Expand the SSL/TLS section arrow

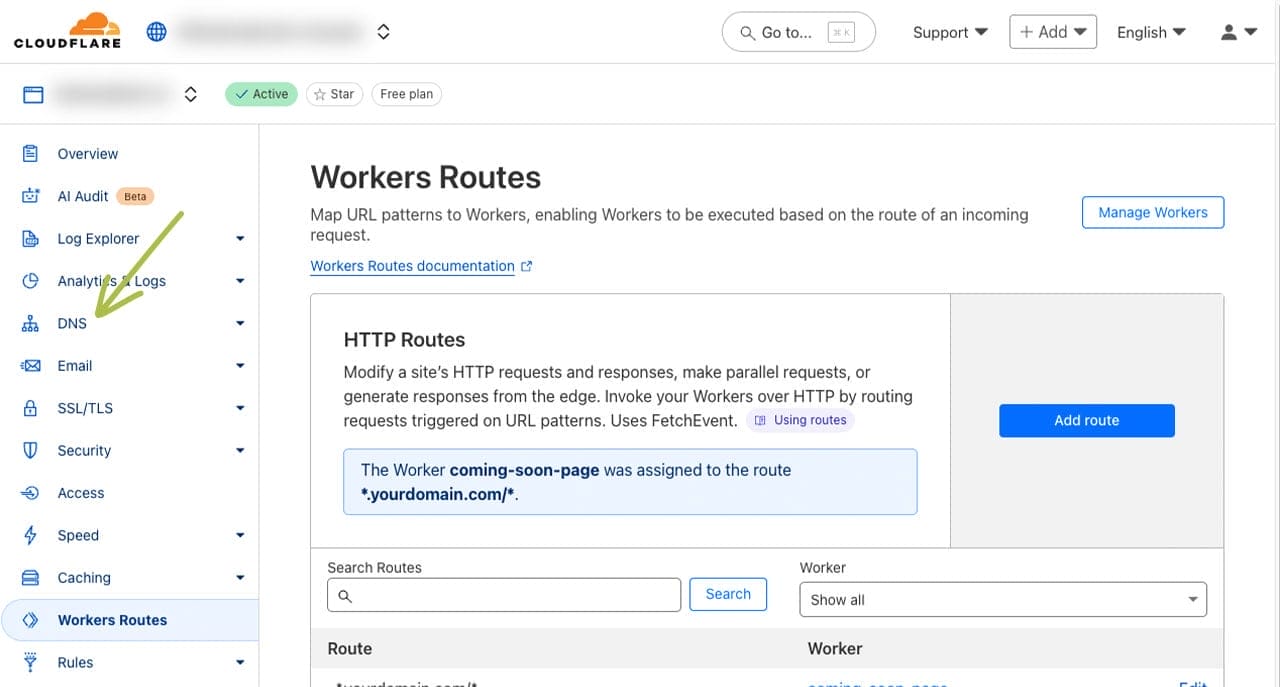click(x=240, y=408)
